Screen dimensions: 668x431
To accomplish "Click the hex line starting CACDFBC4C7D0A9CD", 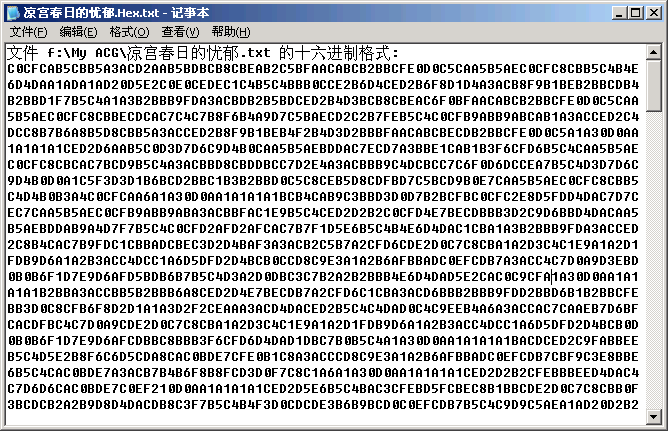I will (x=323, y=325).
